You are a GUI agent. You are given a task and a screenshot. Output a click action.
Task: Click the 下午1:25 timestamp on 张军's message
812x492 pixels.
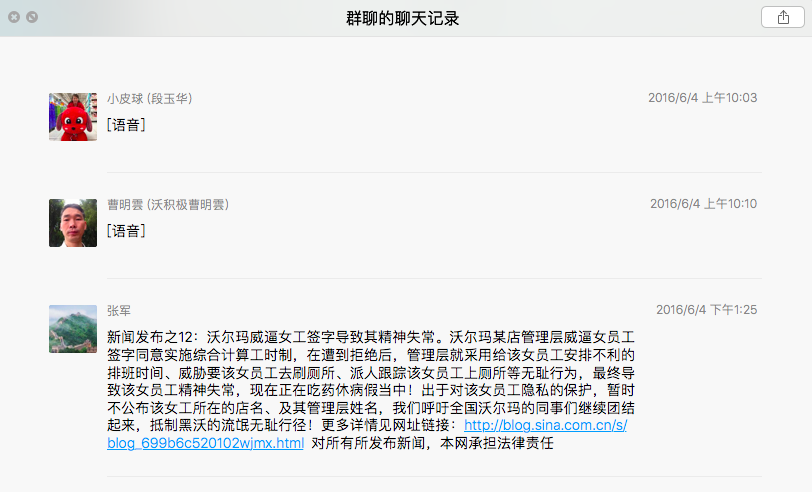(706, 310)
